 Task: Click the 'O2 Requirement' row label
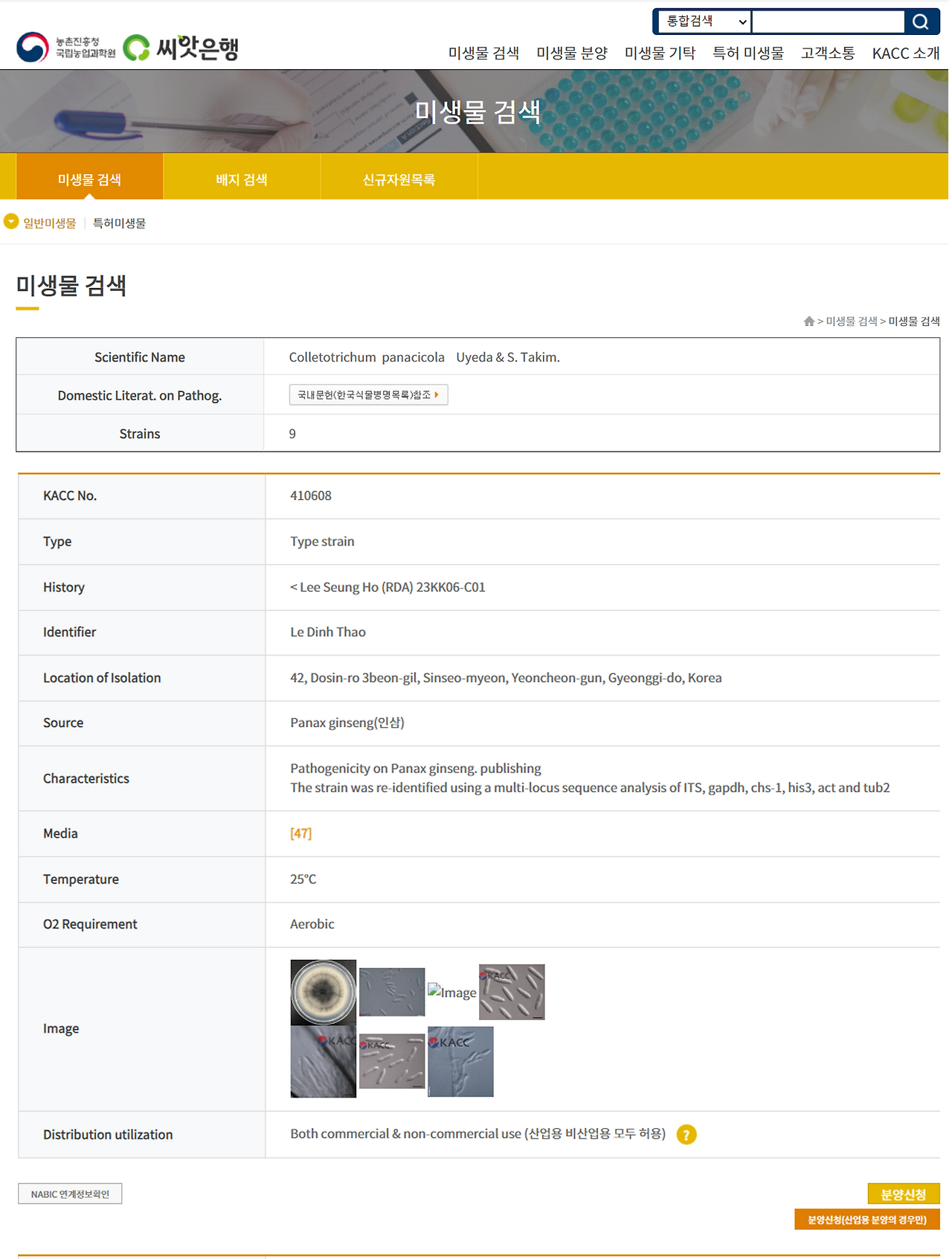pyautogui.click(x=90, y=924)
